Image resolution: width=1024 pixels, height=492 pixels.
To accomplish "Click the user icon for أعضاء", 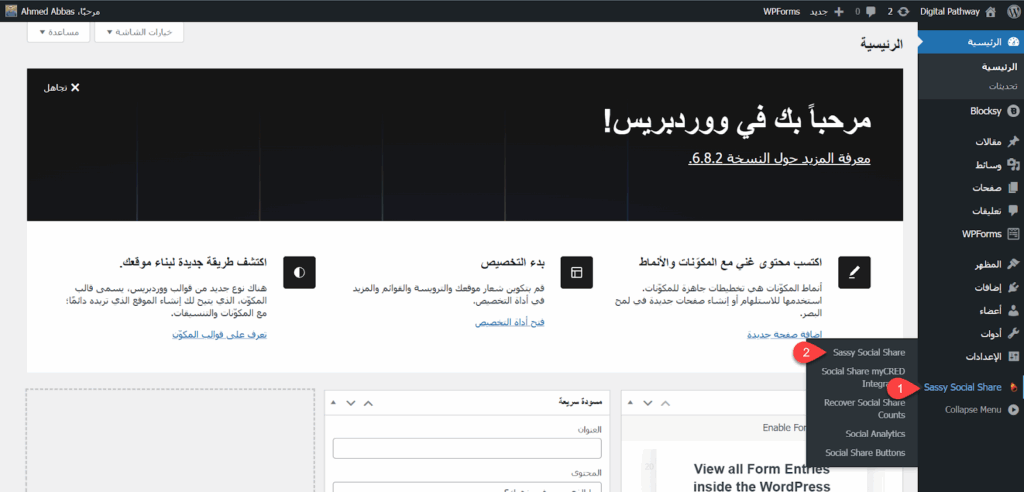I will pos(1013,310).
